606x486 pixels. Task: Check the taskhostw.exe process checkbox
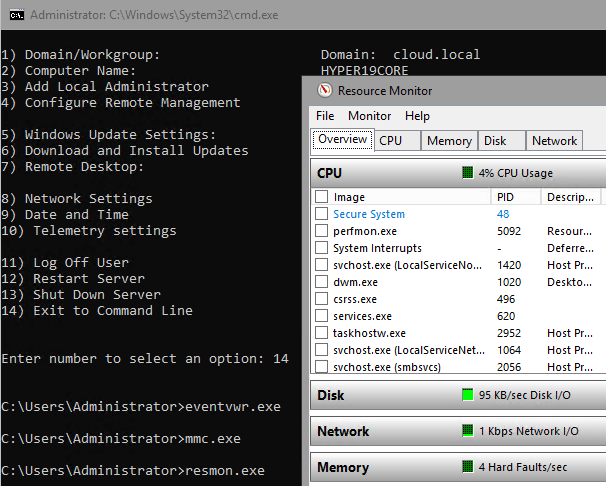point(321,333)
